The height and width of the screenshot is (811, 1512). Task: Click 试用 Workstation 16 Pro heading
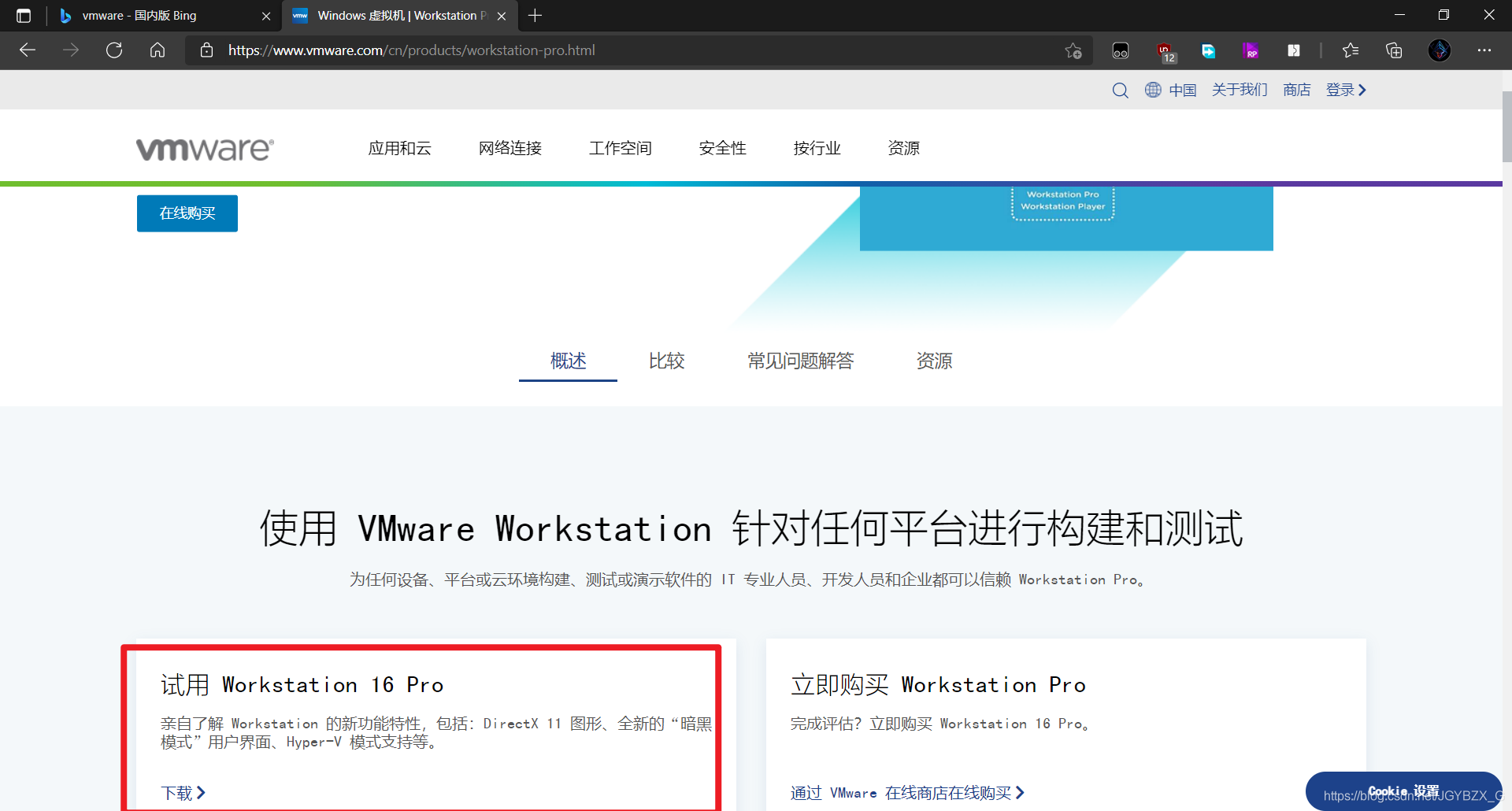click(x=302, y=685)
